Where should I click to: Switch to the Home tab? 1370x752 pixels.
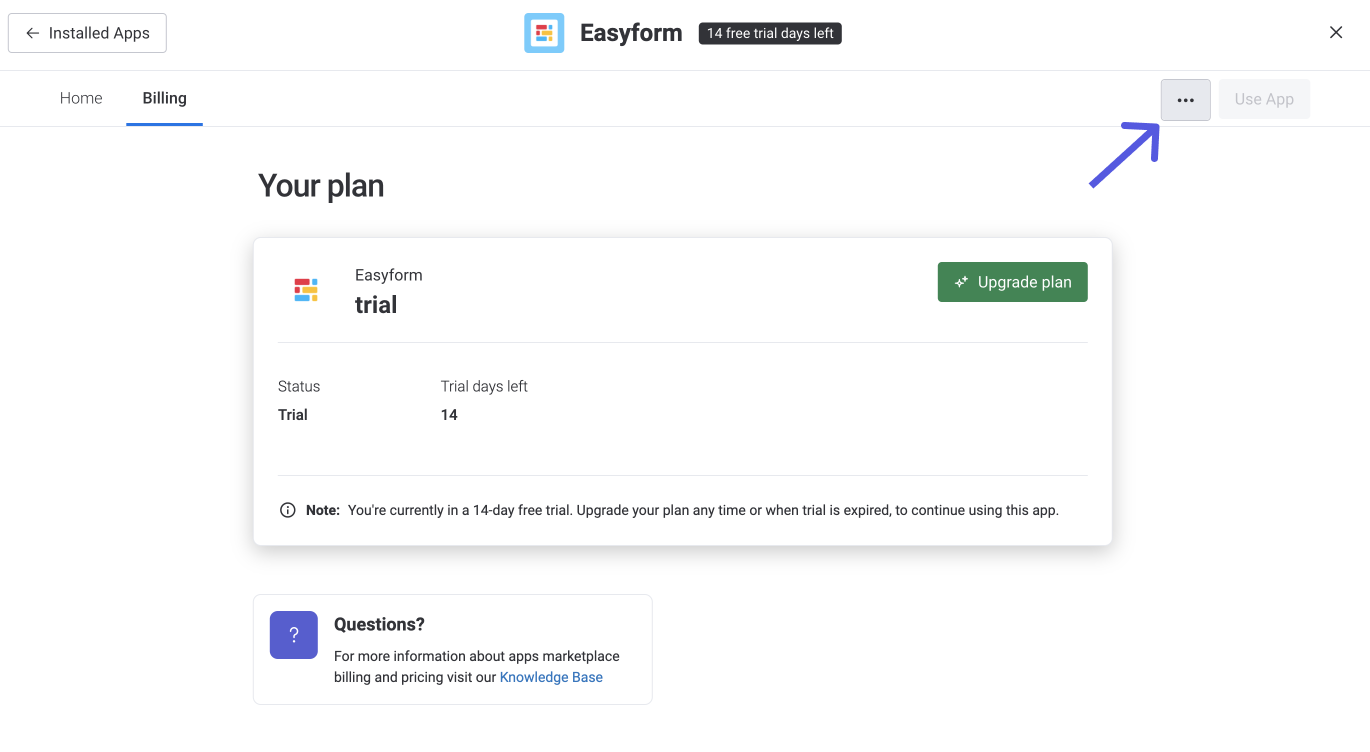[x=80, y=98]
